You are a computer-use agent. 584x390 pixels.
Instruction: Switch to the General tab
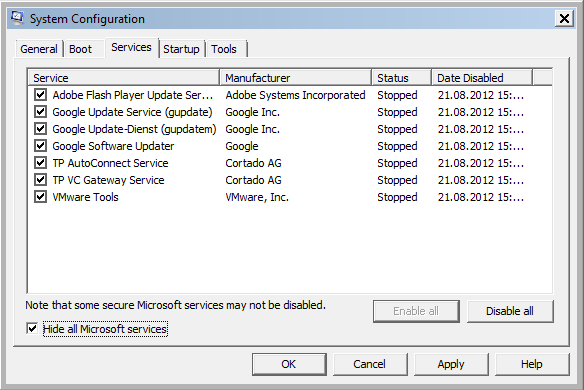pyautogui.click(x=39, y=49)
